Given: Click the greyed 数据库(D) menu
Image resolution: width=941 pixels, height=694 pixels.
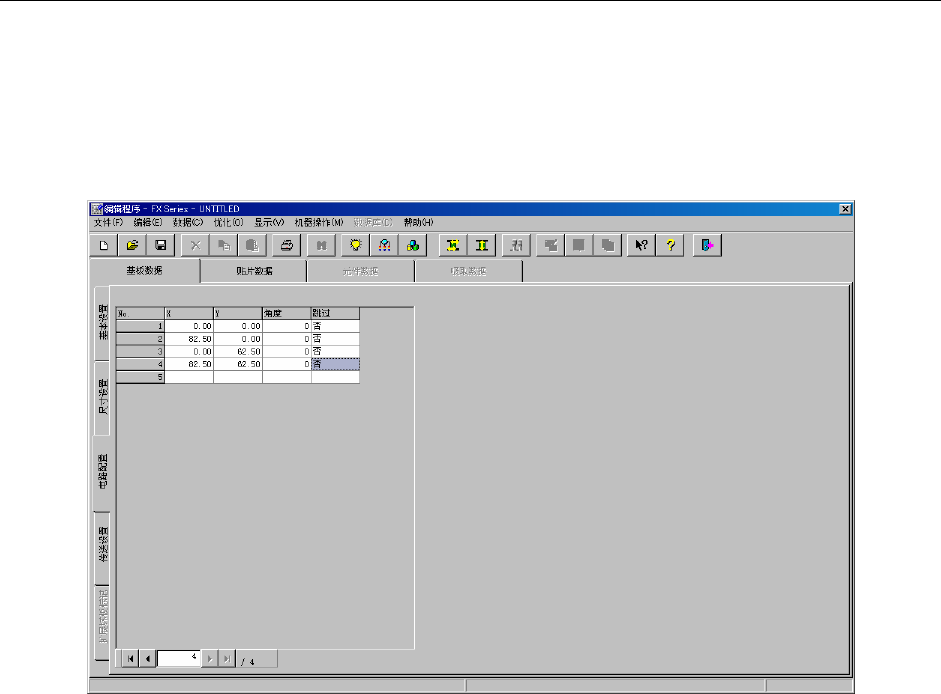Looking at the screenshot, I should [x=373, y=222].
